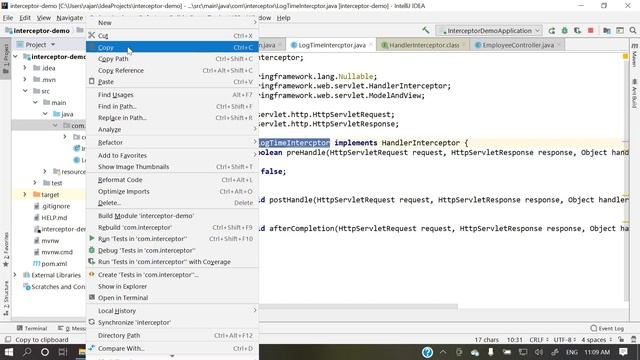Click the Run with Coverage toolbar icon

point(577,31)
